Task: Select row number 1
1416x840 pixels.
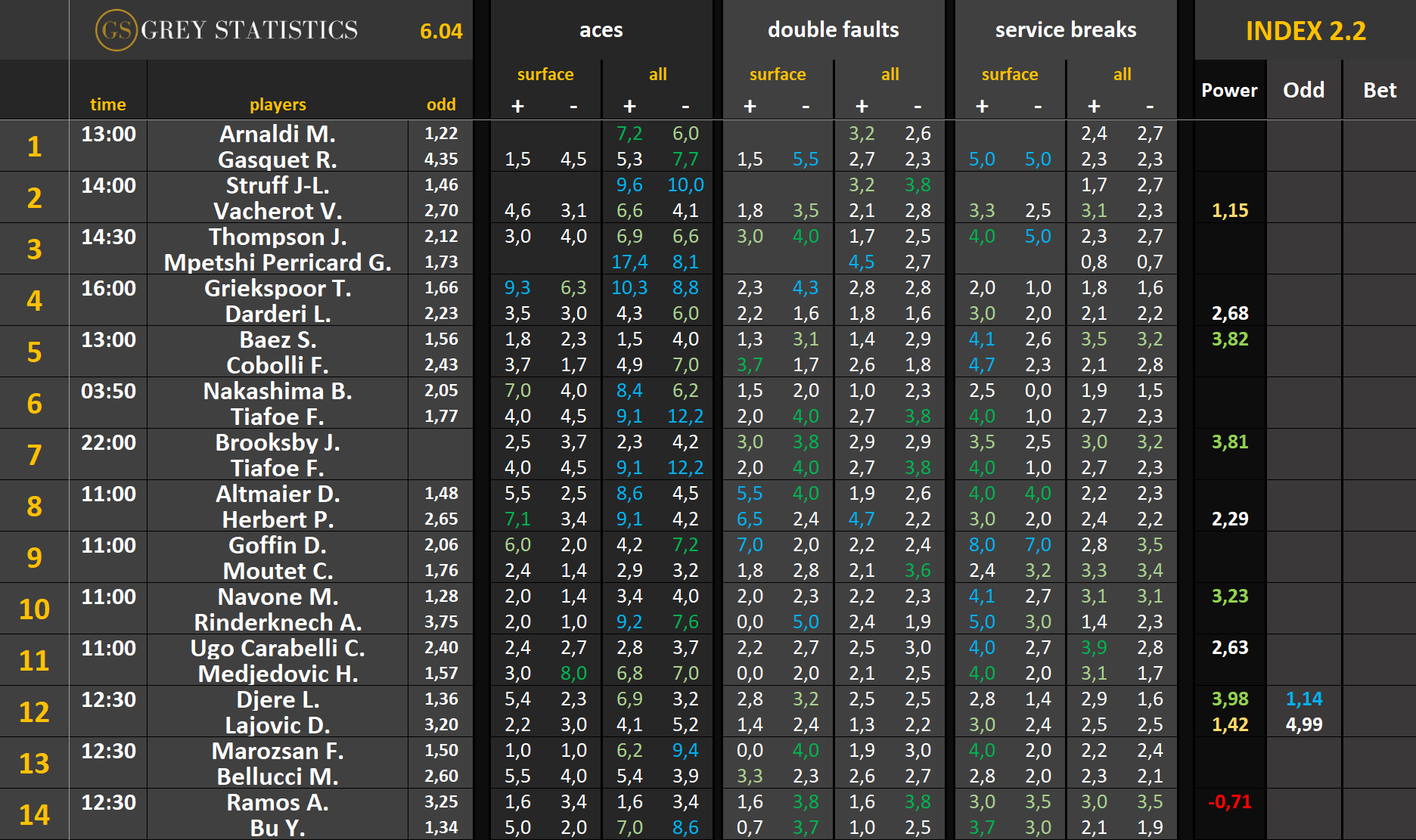Action: (x=34, y=147)
